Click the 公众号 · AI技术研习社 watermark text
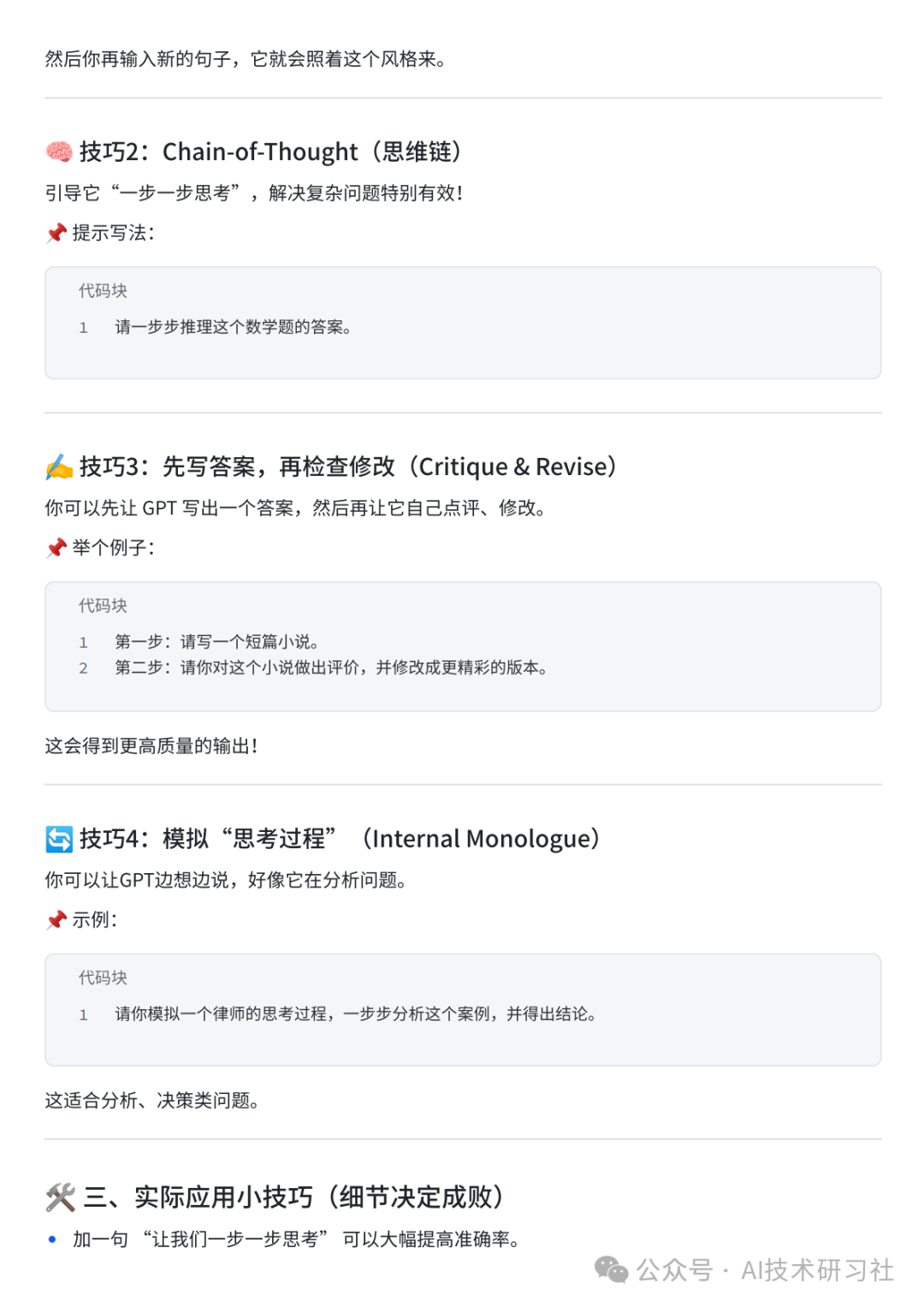The width and height of the screenshot is (924, 1307). click(x=766, y=1270)
